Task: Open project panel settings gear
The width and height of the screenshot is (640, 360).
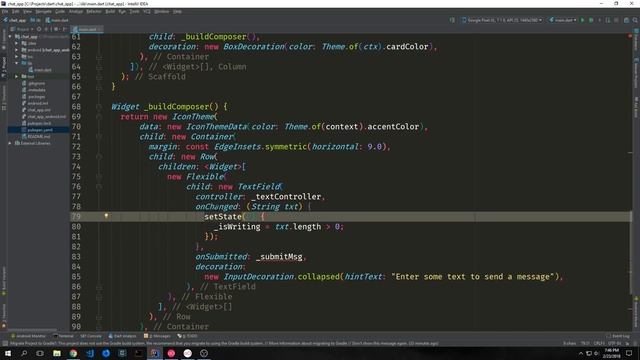Action: point(56,29)
